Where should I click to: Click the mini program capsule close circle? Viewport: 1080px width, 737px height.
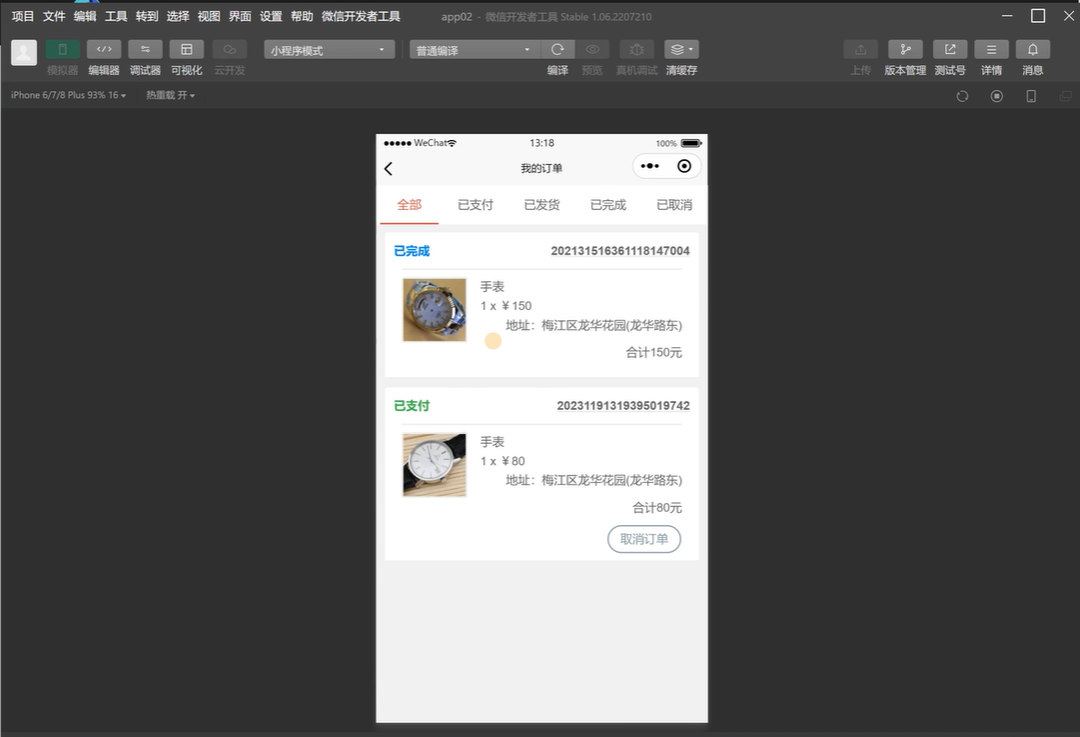click(x=684, y=167)
